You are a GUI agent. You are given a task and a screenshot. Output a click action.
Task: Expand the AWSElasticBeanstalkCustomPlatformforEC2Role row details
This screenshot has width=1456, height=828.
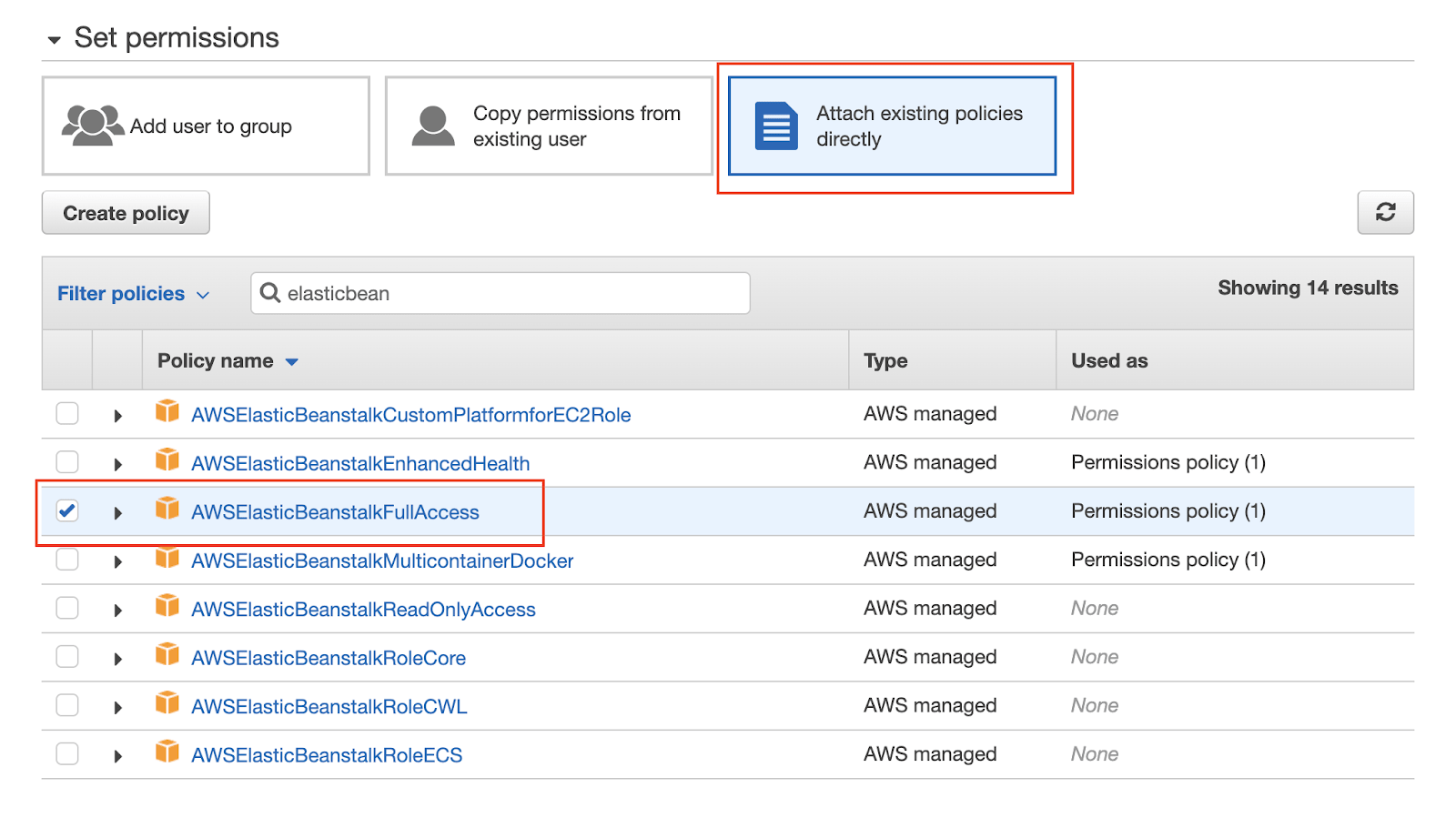[x=117, y=416]
